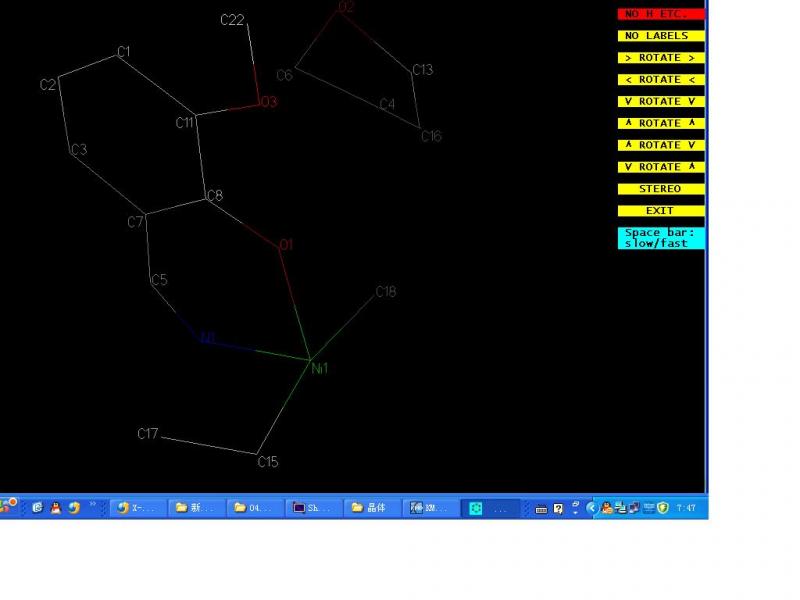This screenshot has height=600, width=800.
Task: Click the security shield tray icon
Action: pos(663,508)
